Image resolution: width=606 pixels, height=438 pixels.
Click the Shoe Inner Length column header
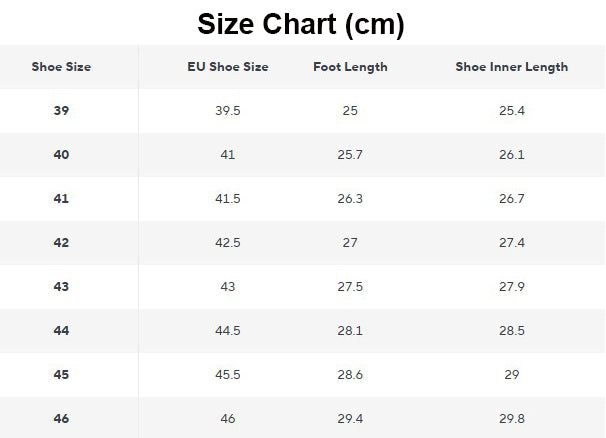(512, 67)
